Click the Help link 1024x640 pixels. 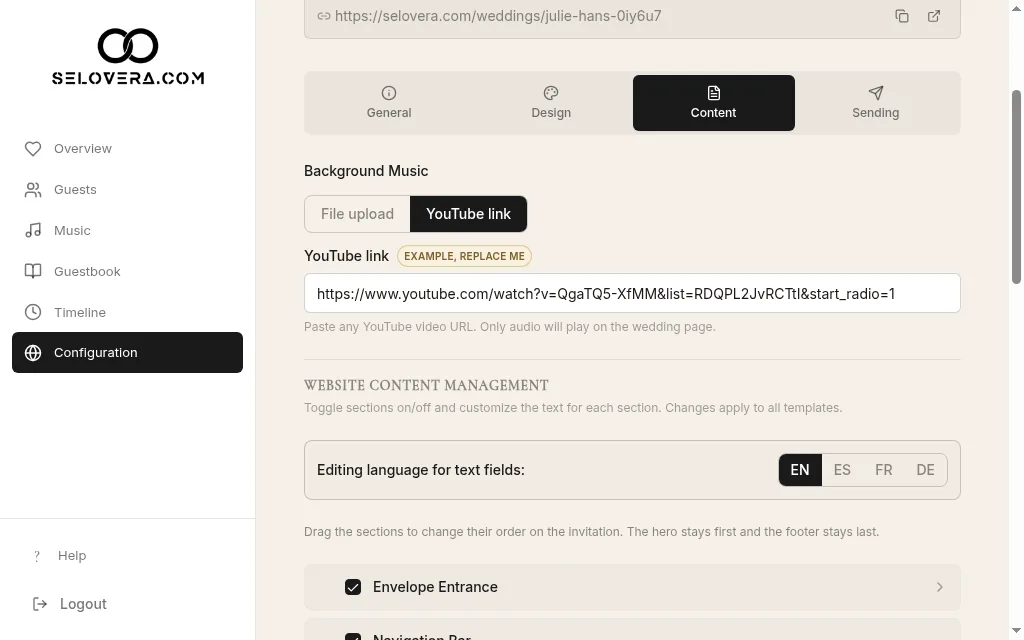tap(72, 556)
